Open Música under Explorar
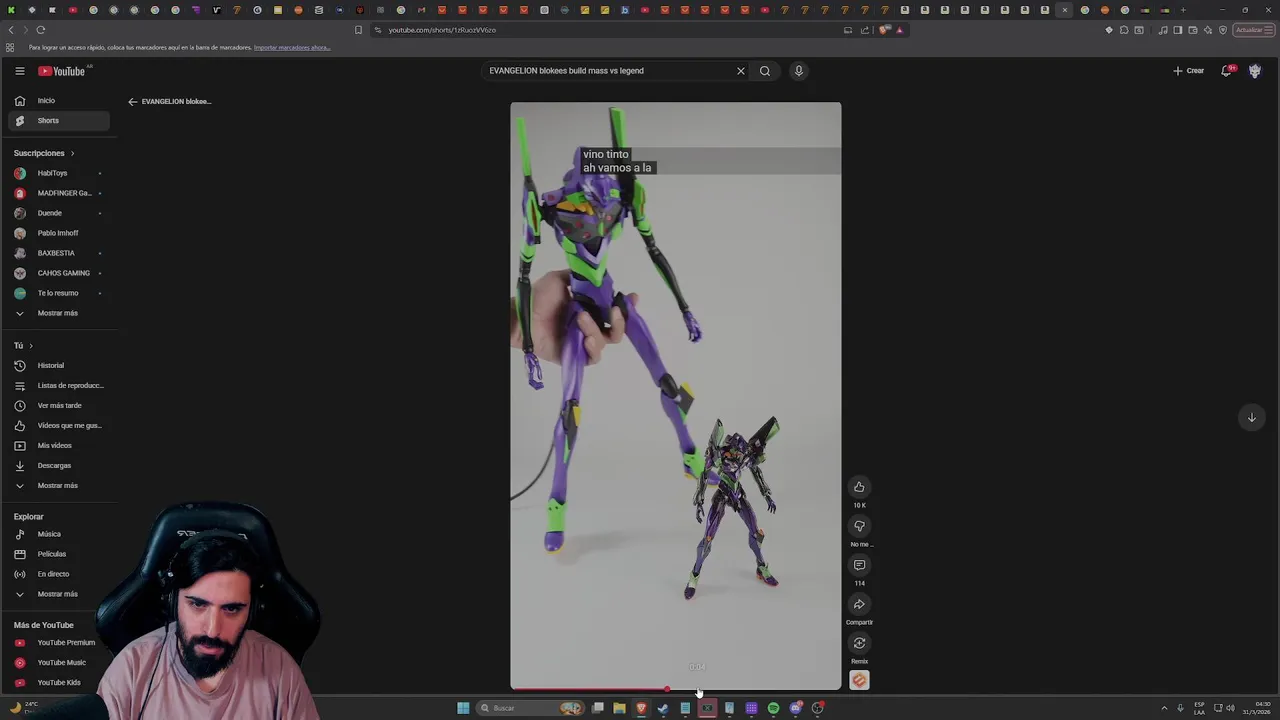This screenshot has height=720, width=1280. point(58,534)
